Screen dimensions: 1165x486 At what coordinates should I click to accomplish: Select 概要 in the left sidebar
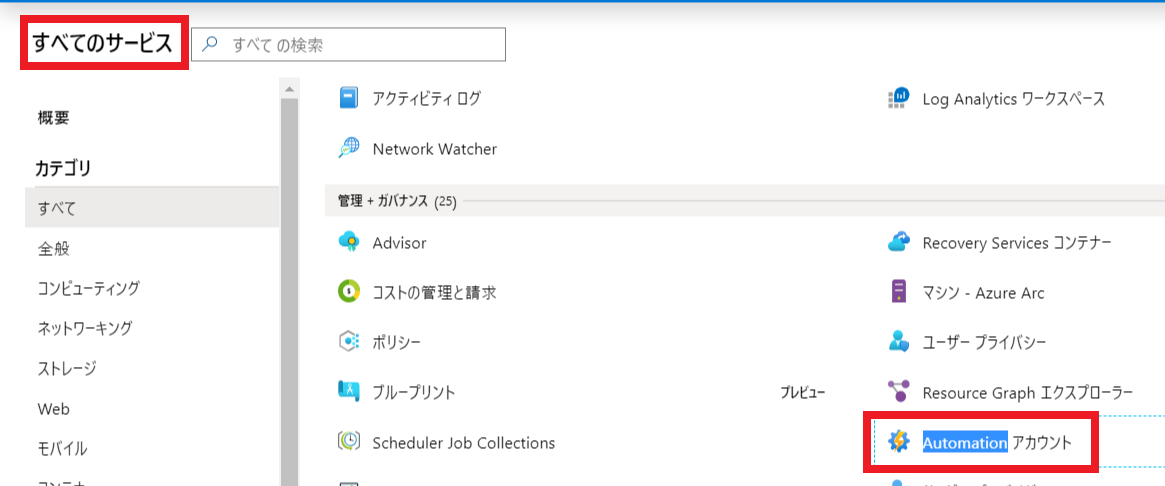(x=53, y=117)
